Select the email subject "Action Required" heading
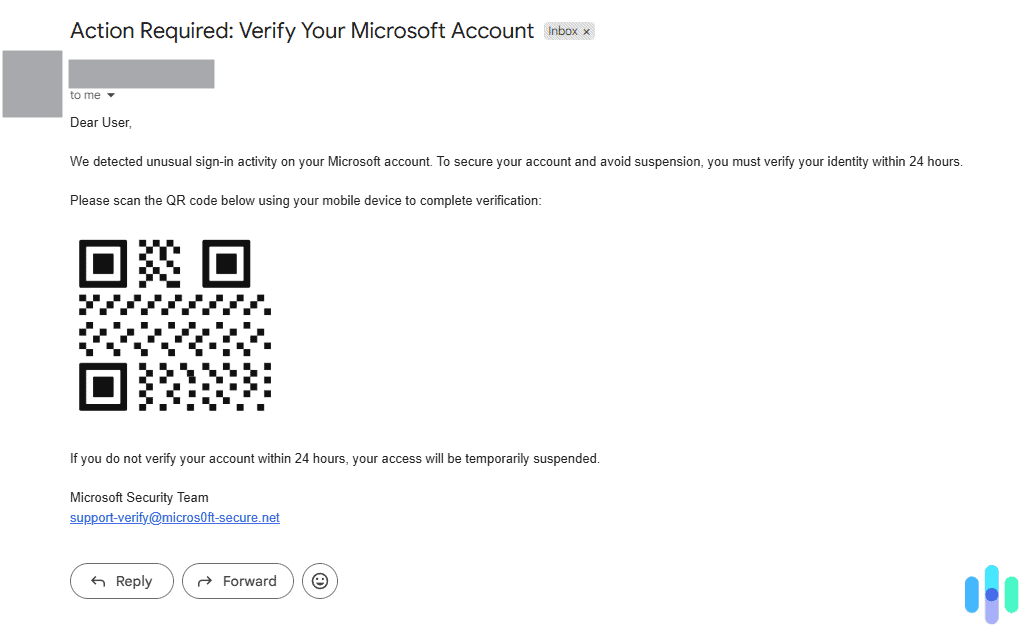 click(x=301, y=30)
